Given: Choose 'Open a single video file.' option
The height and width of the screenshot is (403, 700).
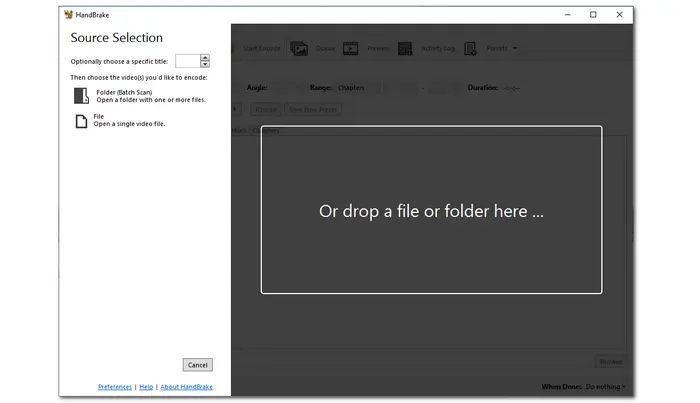Looking at the screenshot, I should point(129,124).
